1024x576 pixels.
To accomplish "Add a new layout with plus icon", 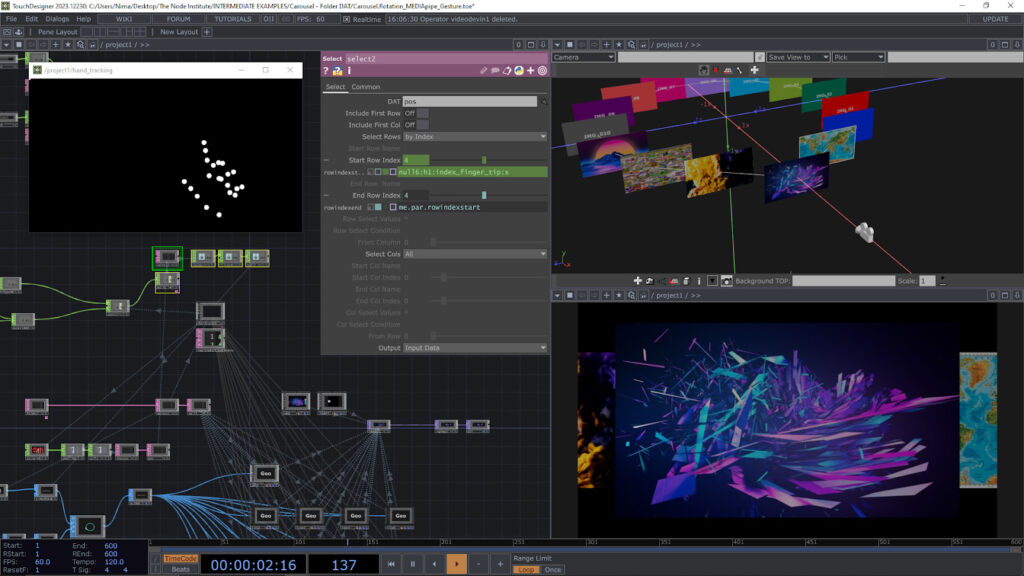I will click(207, 32).
